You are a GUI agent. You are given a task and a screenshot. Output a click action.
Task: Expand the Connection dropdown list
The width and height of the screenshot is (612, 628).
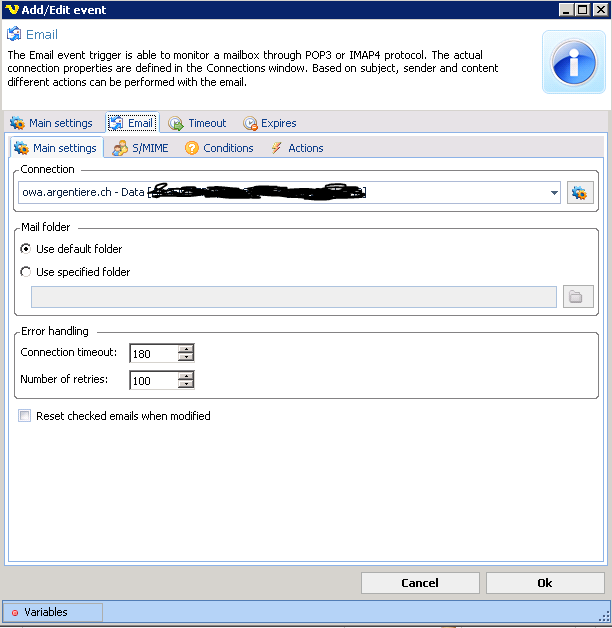[x=554, y=193]
